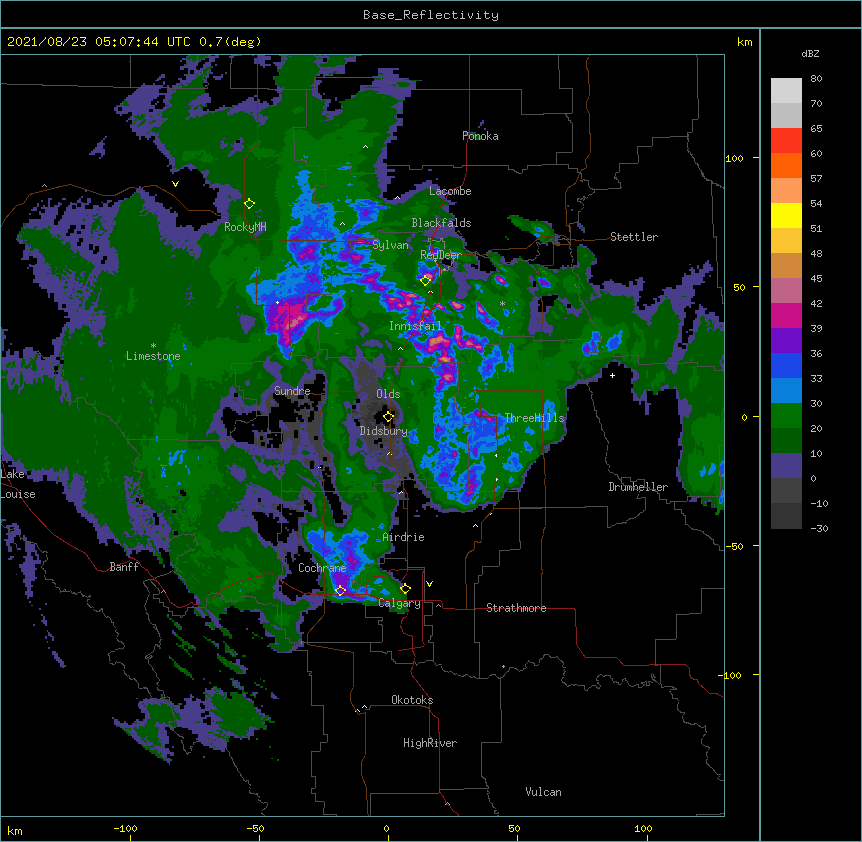Click the light gray 70-80 dBZ legend swatch
Screen dimensions: 862x842
tap(786, 91)
